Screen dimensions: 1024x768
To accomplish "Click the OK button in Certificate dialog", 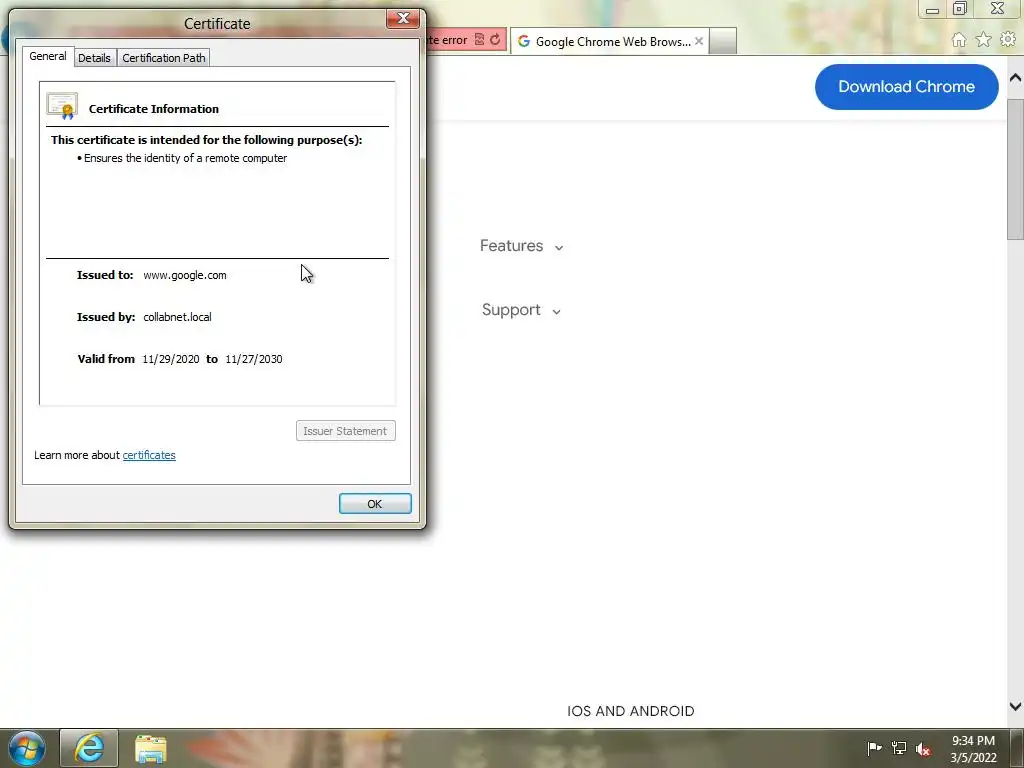I will (375, 504).
